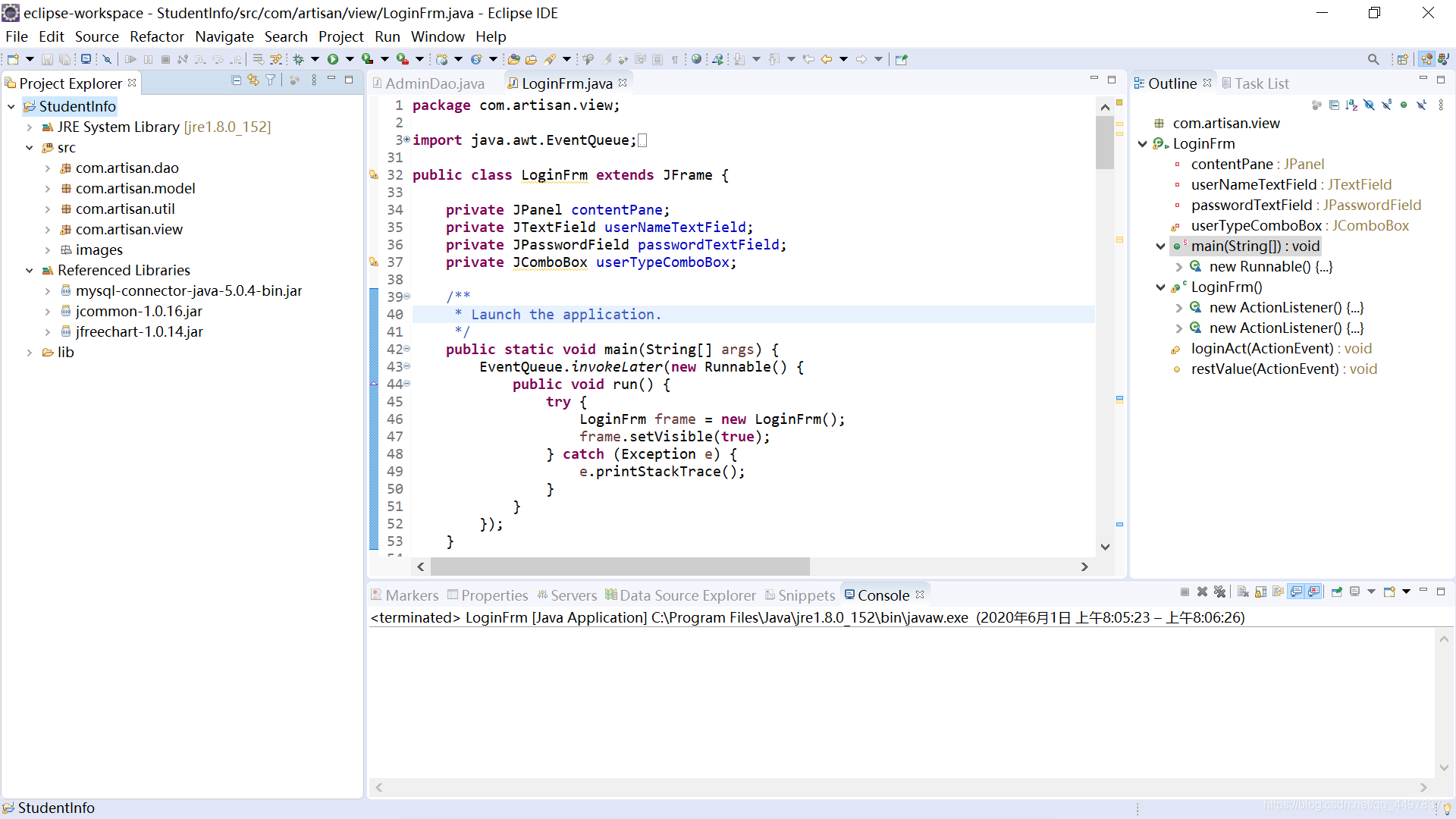Sort the Outline alphabetically
This screenshot has width=1456, height=819.
1351,105
